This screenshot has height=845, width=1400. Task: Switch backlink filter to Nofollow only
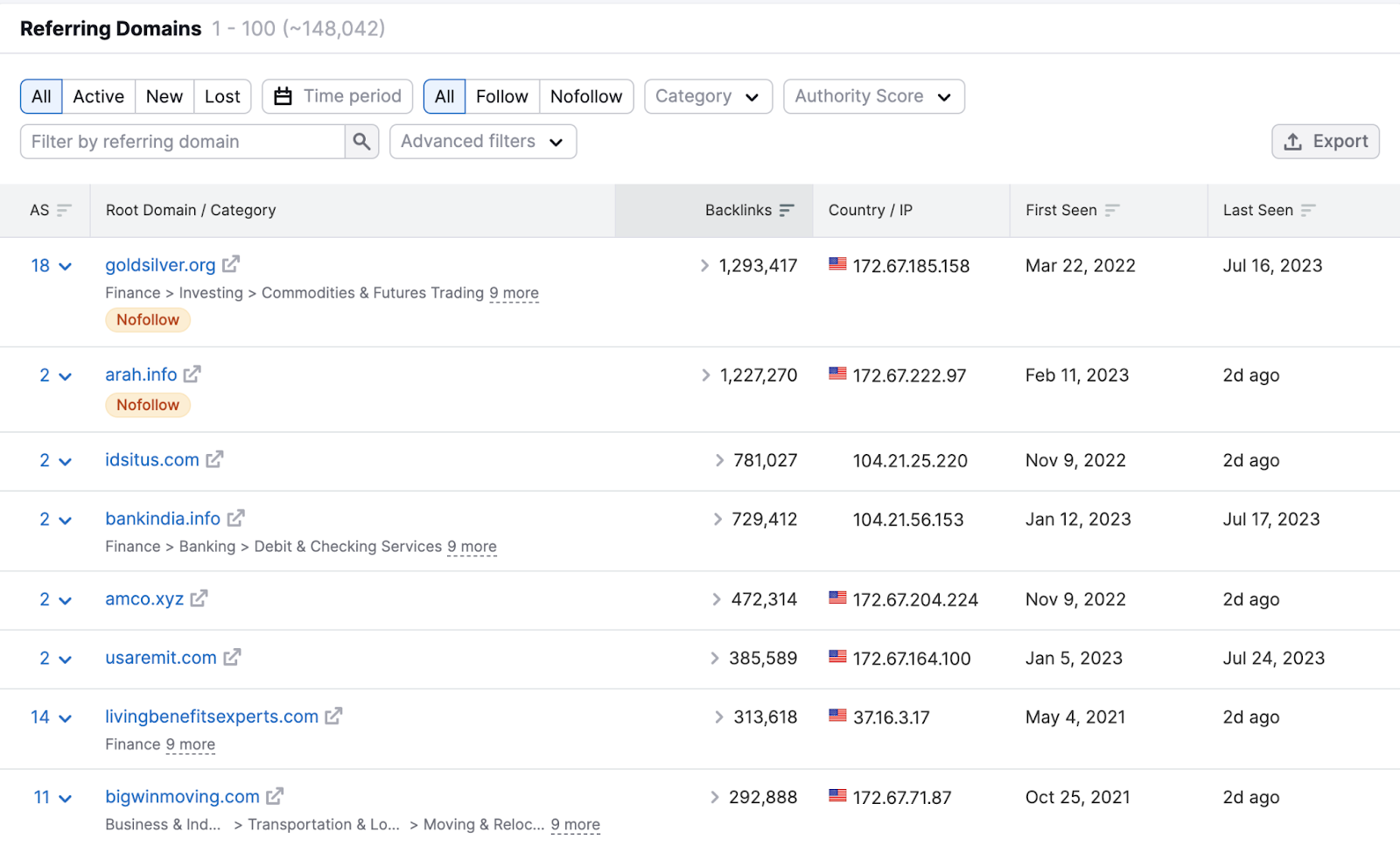click(586, 96)
